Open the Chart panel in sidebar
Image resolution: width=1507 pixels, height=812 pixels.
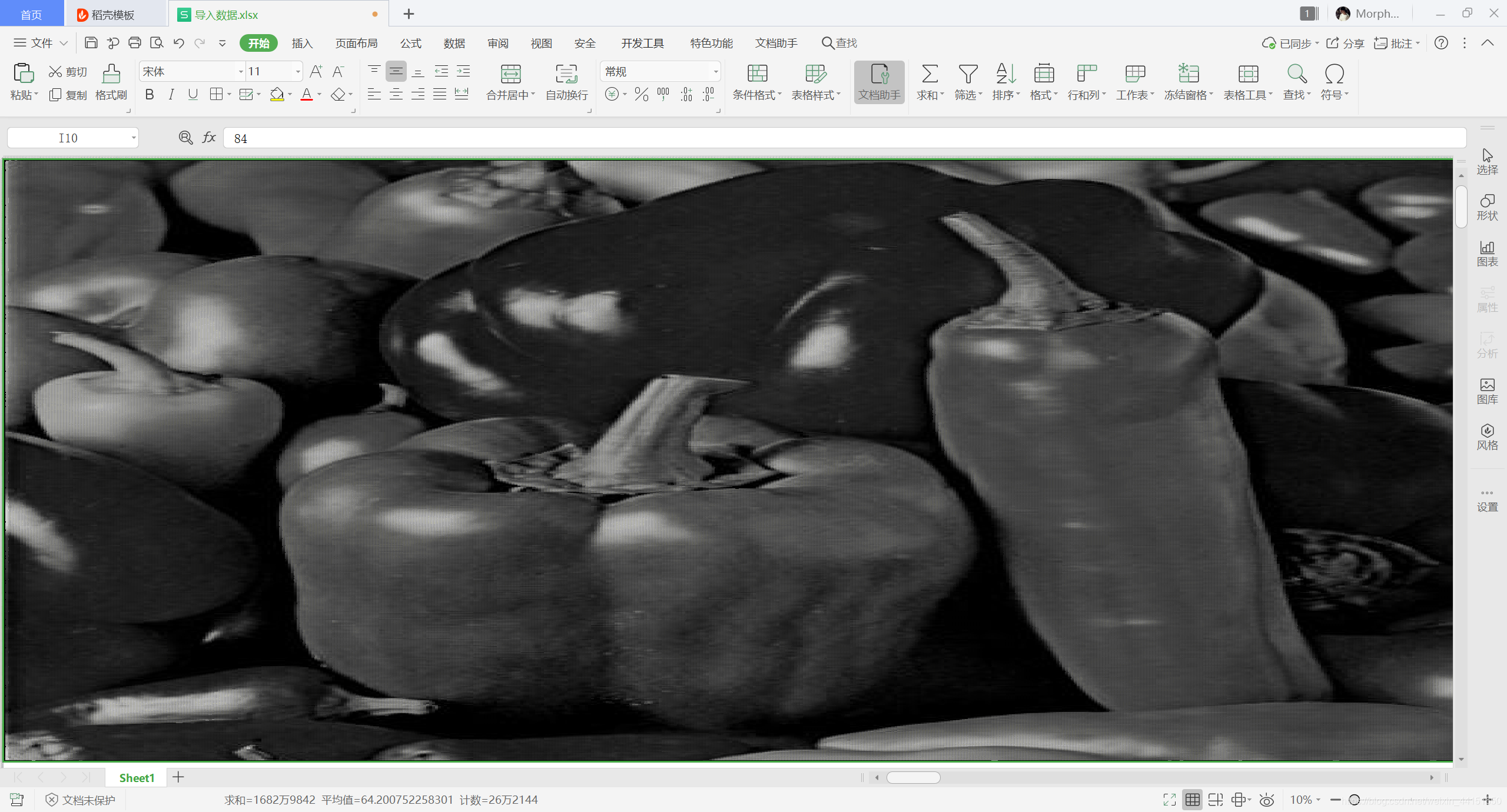point(1486,253)
